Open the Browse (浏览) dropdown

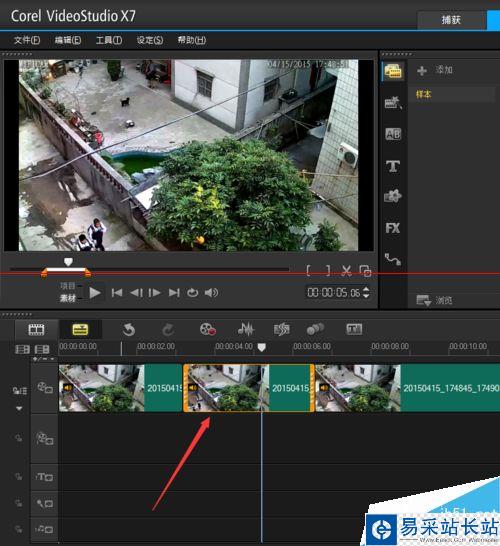point(435,300)
